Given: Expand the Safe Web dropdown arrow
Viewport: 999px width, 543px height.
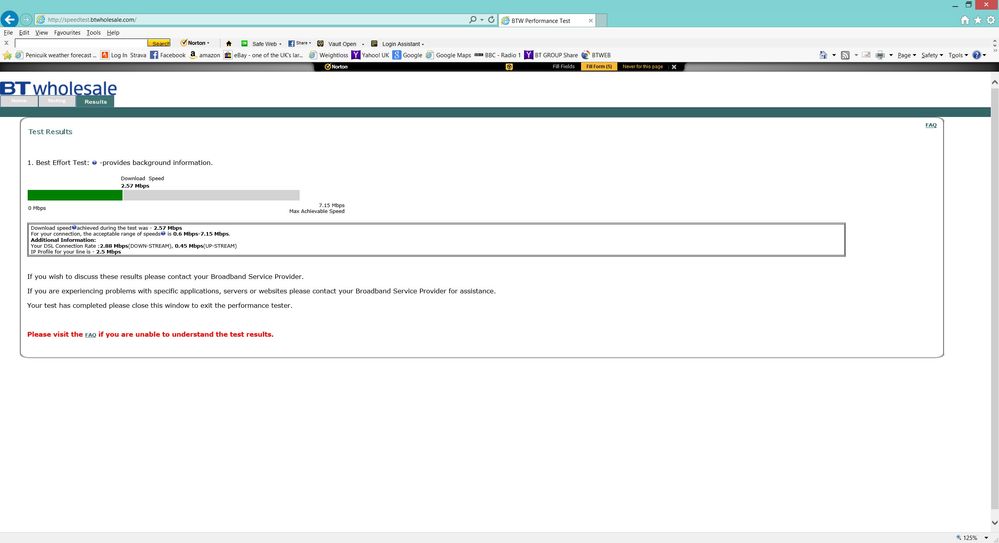Looking at the screenshot, I should coord(280,44).
